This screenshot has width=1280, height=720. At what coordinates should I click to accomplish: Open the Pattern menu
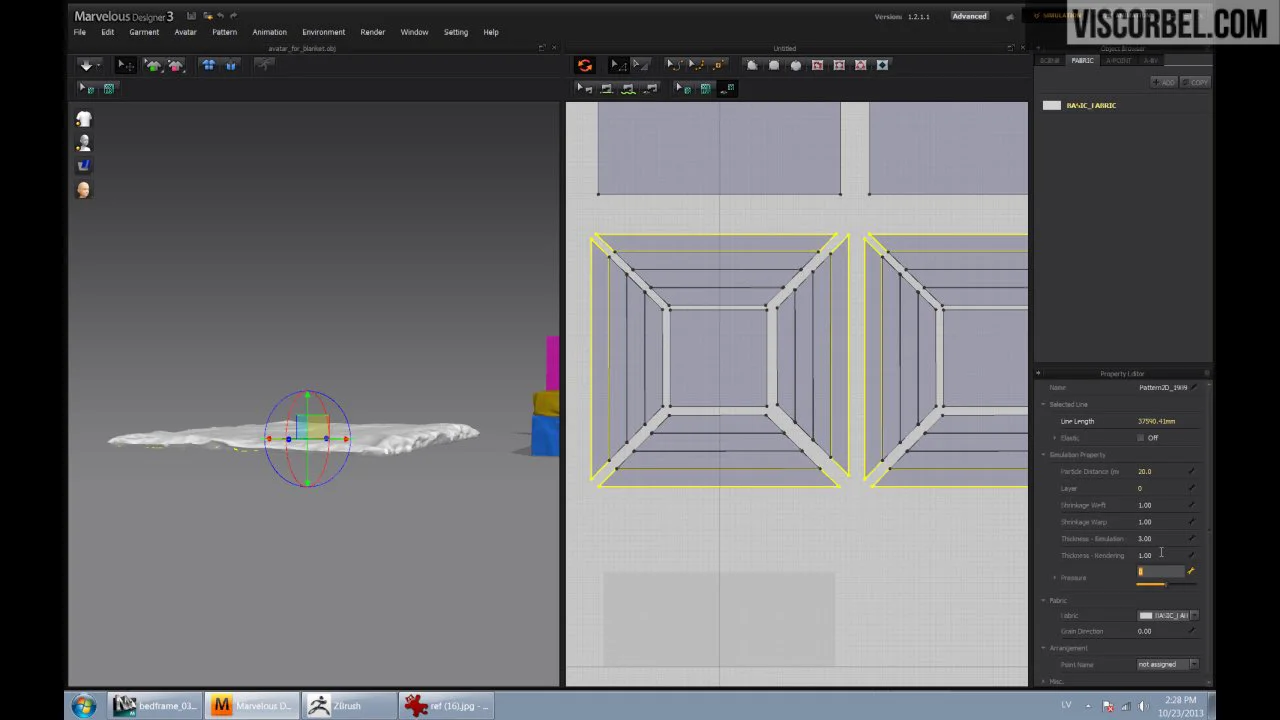click(224, 32)
